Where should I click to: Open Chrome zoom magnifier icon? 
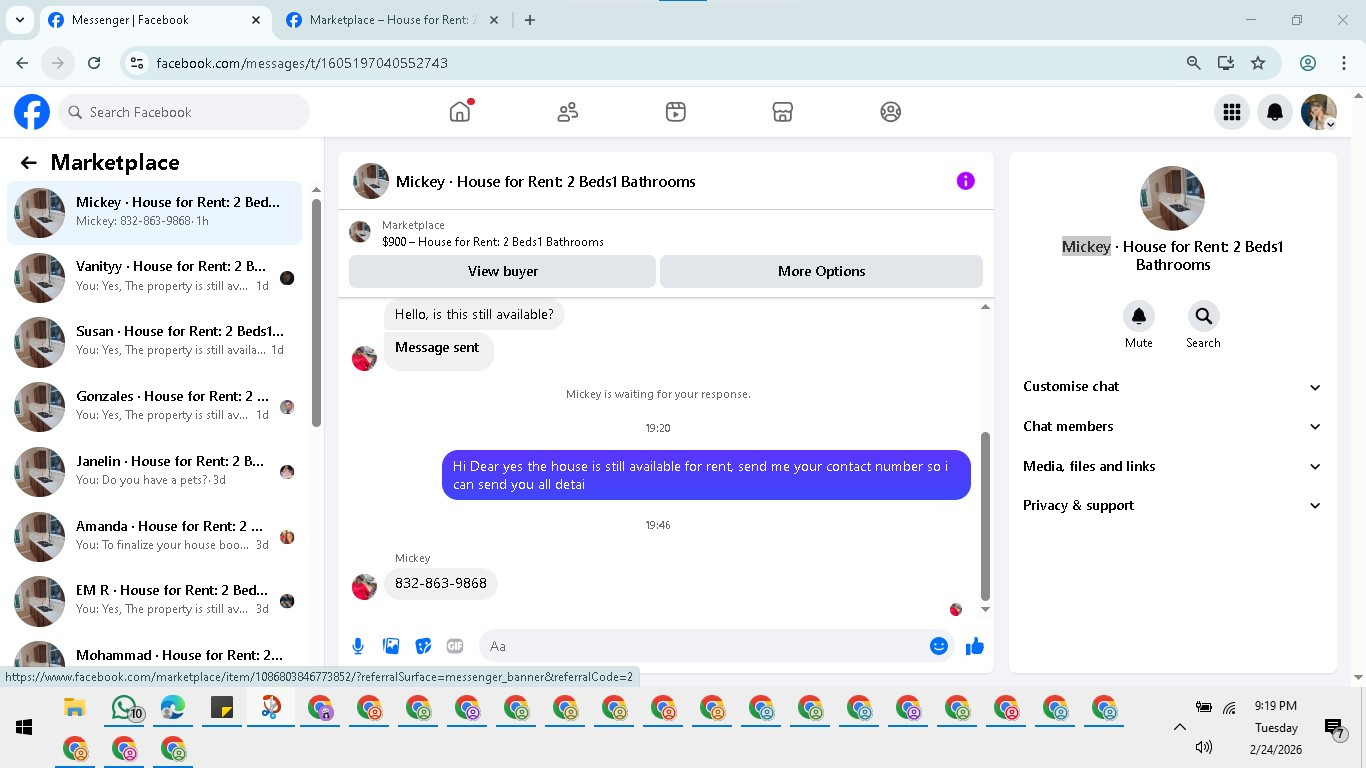pyautogui.click(x=1193, y=63)
